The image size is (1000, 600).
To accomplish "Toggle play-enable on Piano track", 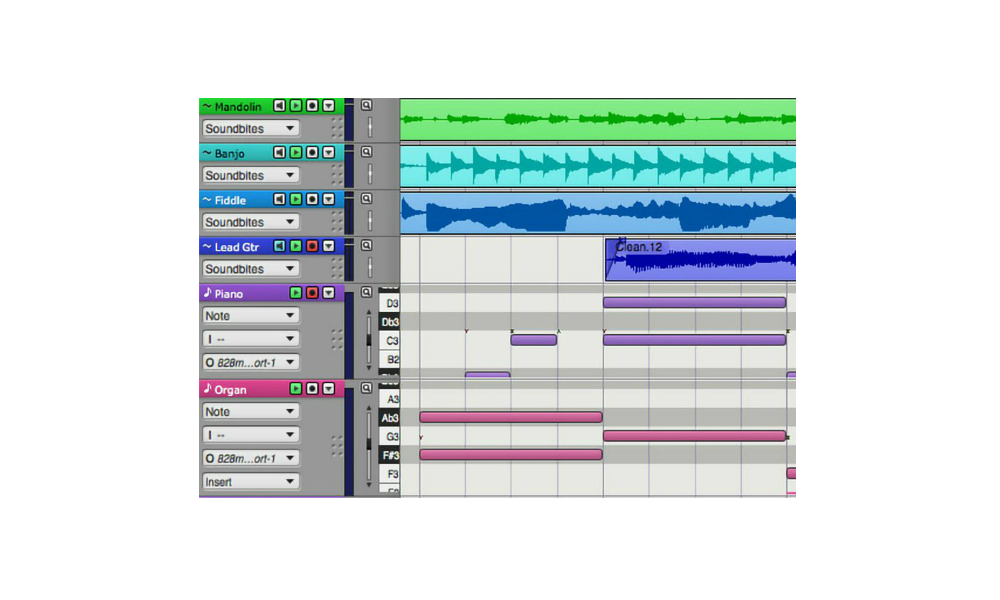I will tap(296, 293).
